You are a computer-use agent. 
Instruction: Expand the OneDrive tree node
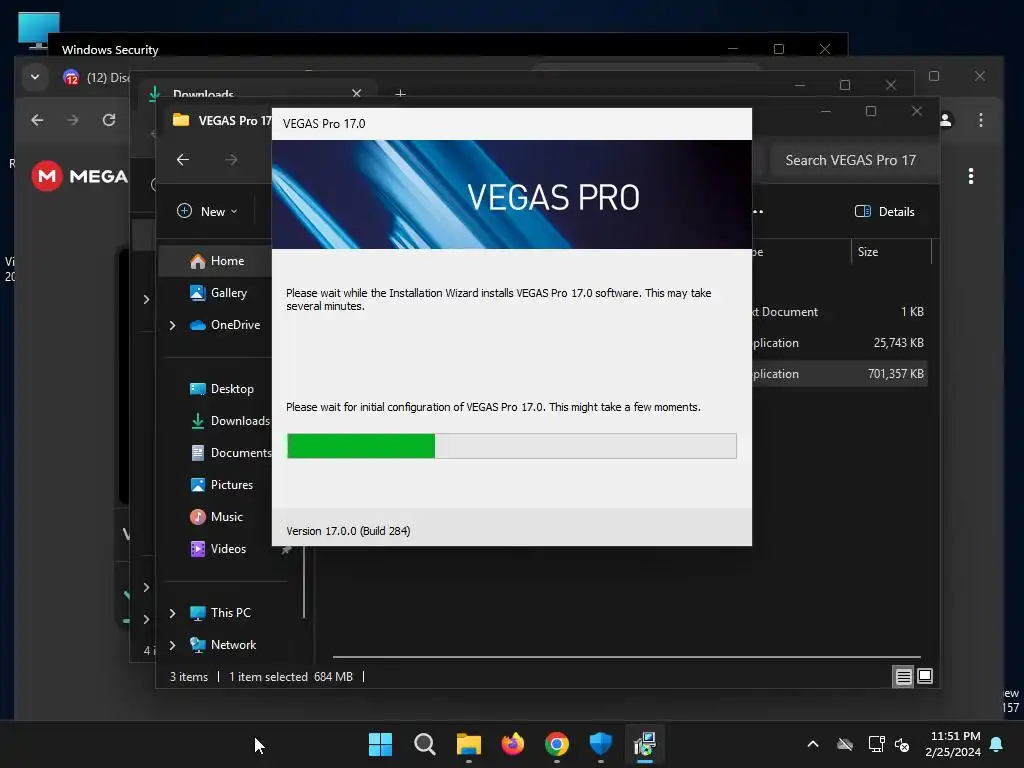(x=172, y=325)
